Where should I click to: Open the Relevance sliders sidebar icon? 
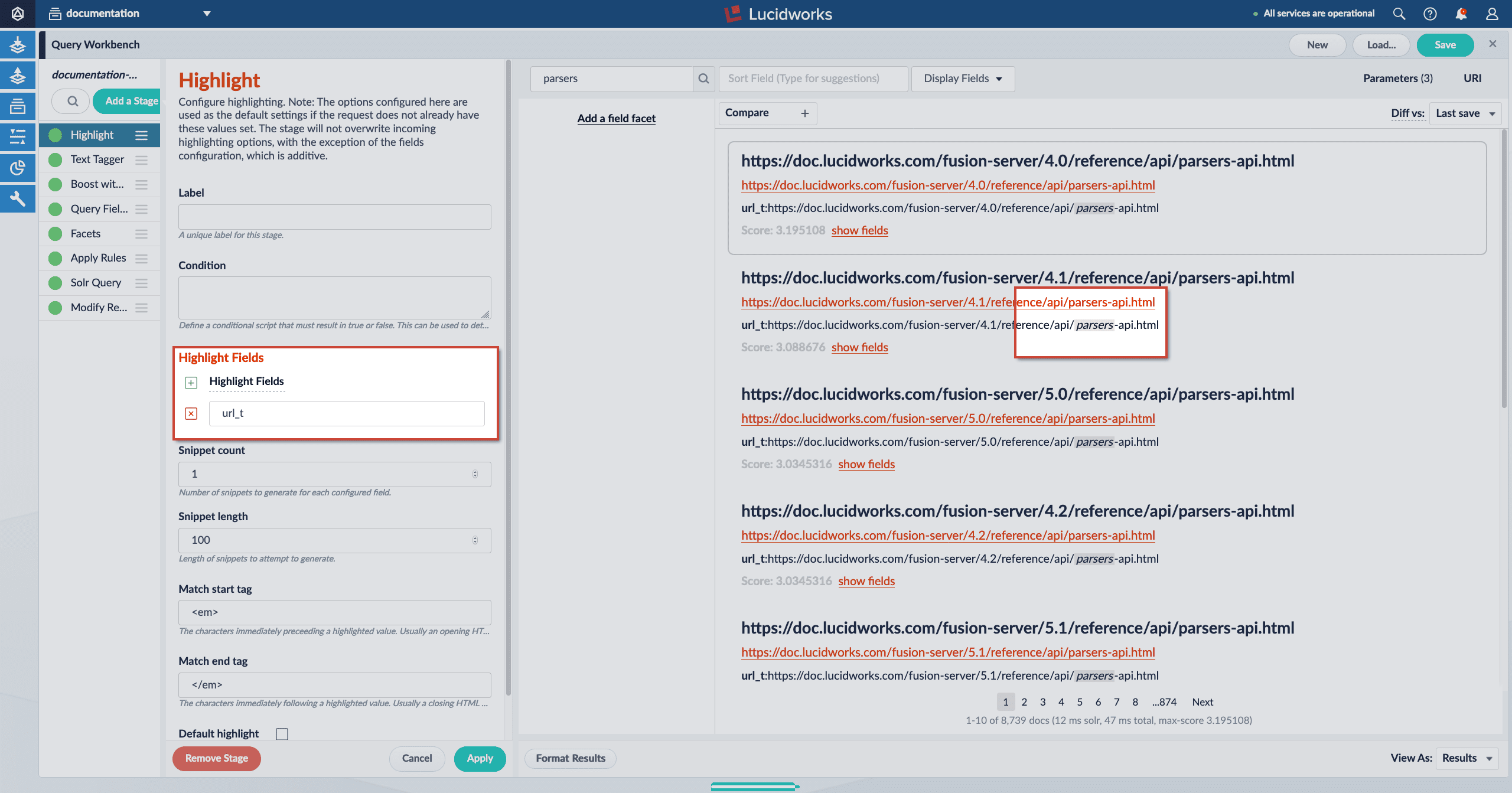(x=18, y=137)
